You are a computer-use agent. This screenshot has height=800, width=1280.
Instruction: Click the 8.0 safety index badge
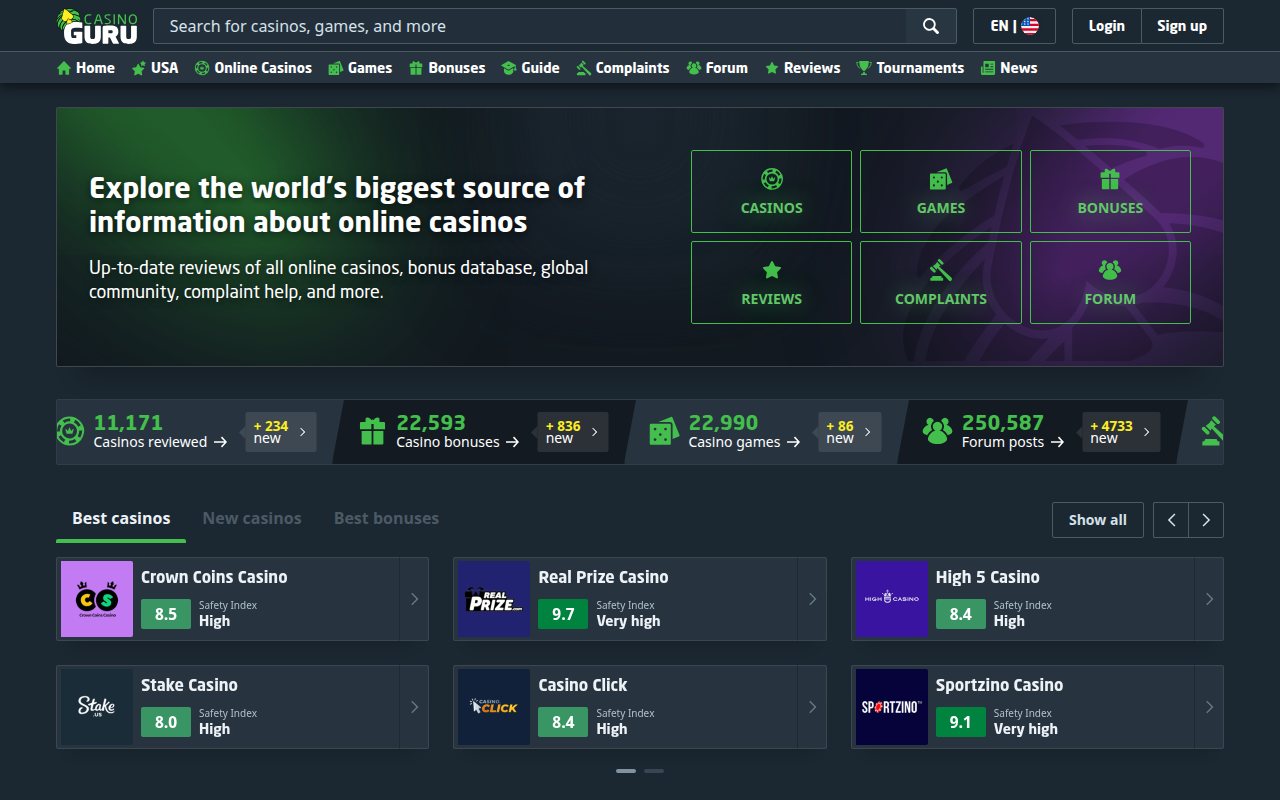[166, 722]
